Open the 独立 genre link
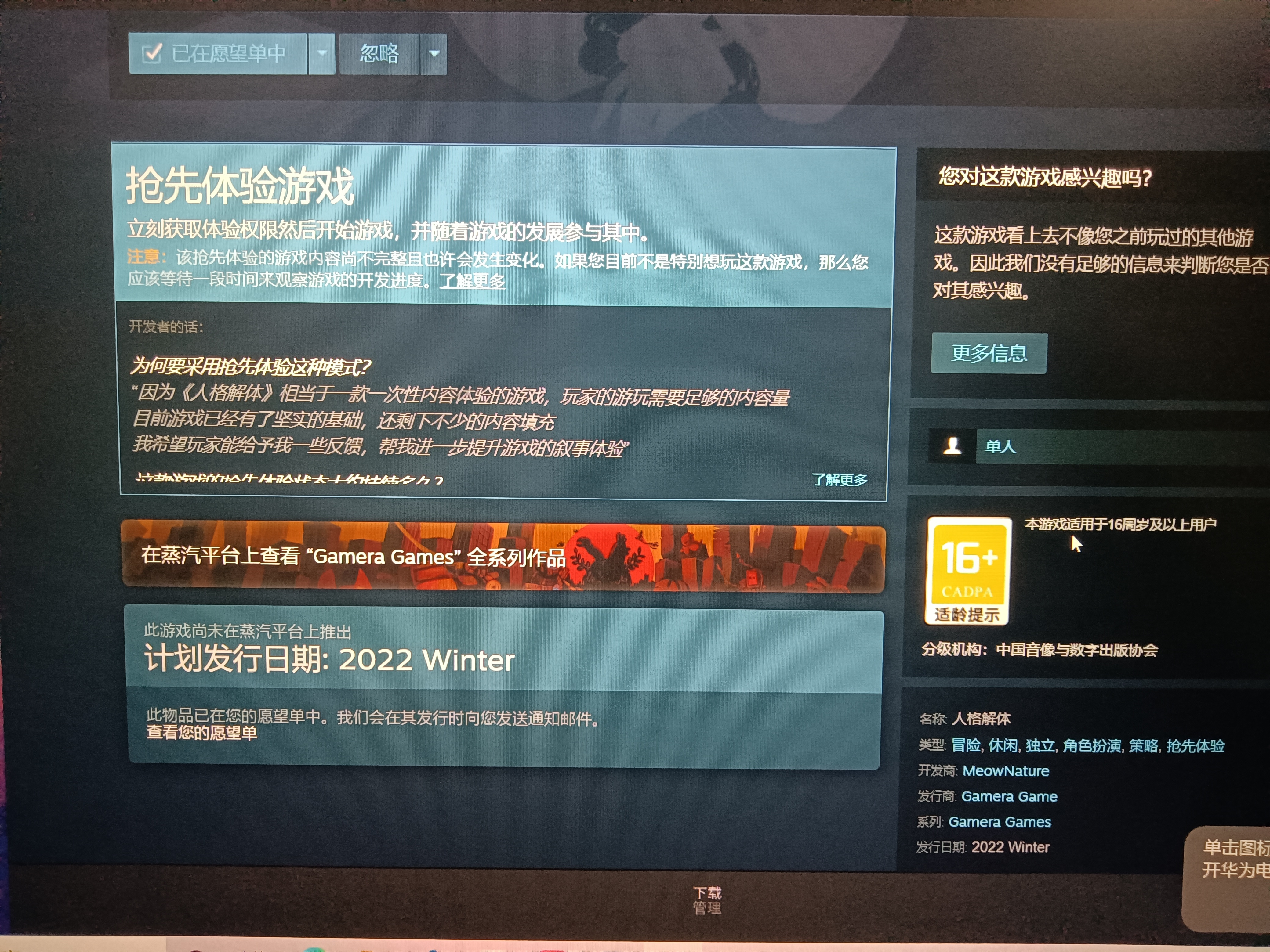 coord(1040,745)
